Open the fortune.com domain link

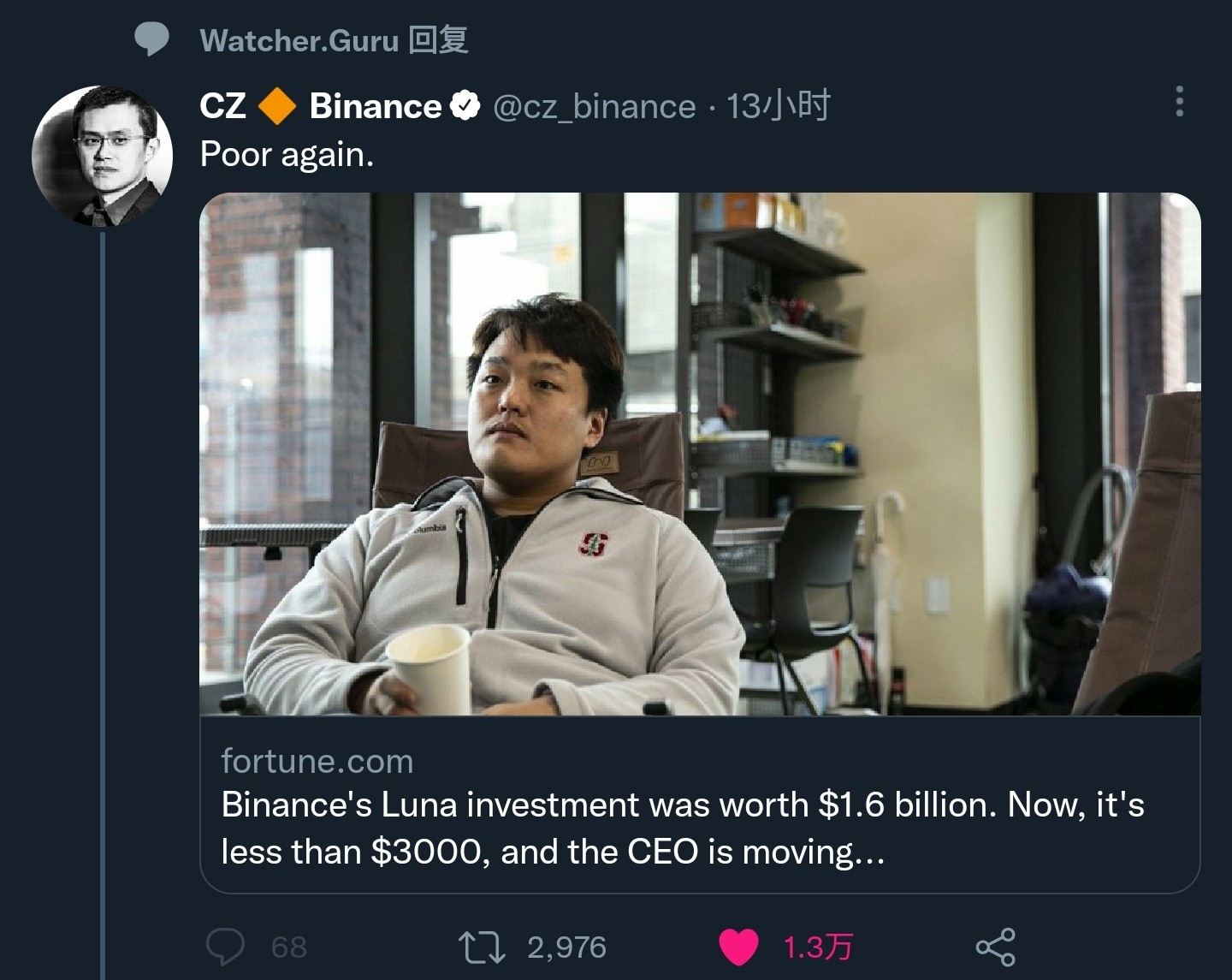point(317,761)
